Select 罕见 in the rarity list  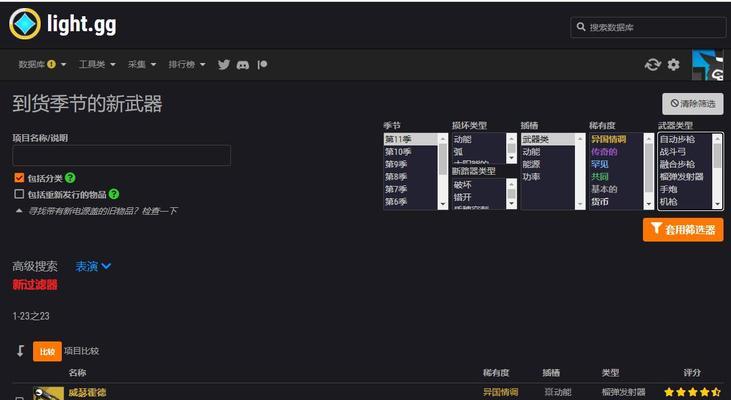coord(616,165)
